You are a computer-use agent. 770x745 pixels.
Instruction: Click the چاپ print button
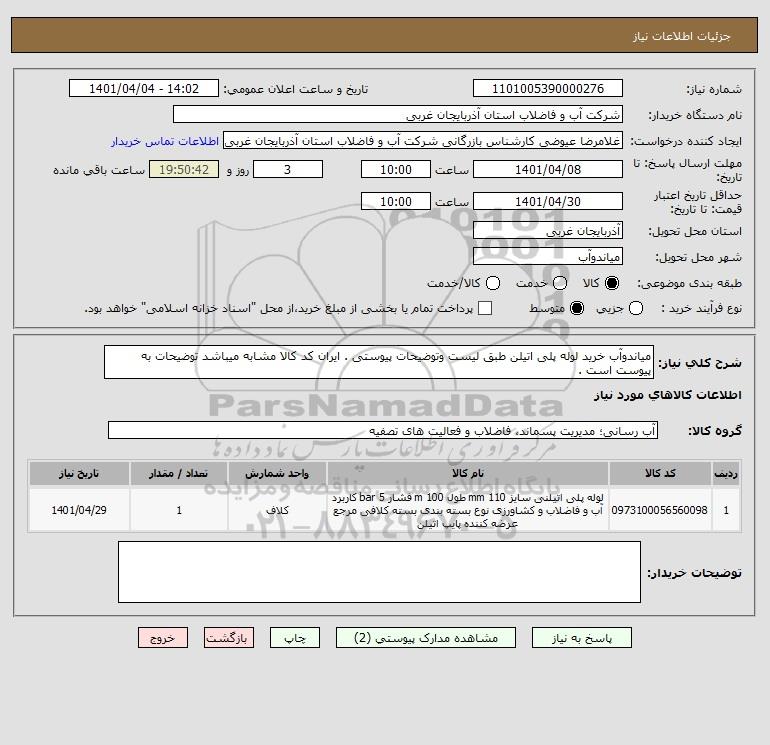(295, 637)
